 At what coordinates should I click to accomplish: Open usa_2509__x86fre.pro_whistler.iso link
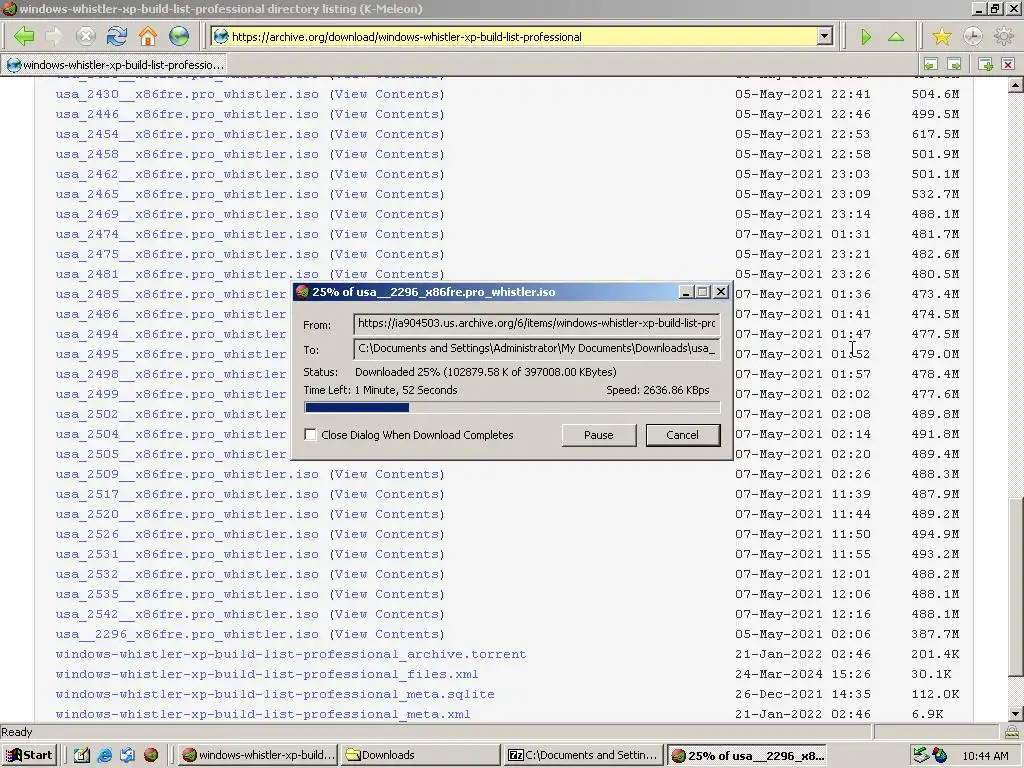(x=187, y=474)
